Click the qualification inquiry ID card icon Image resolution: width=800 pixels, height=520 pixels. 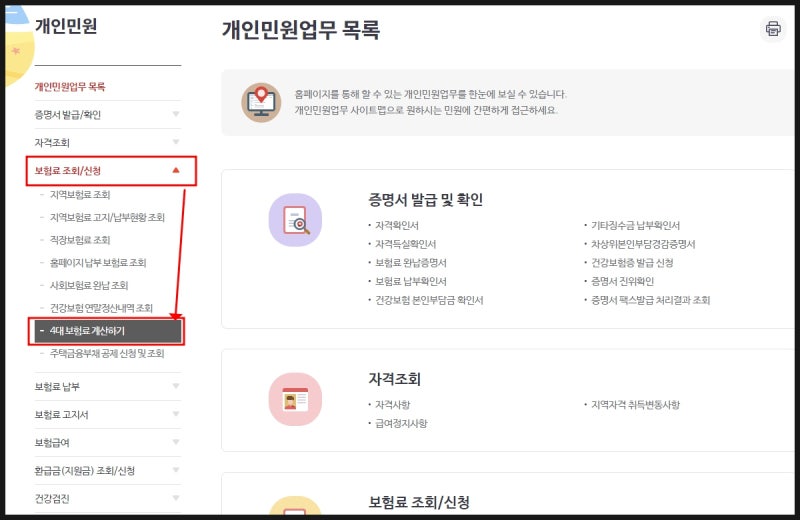pos(295,399)
